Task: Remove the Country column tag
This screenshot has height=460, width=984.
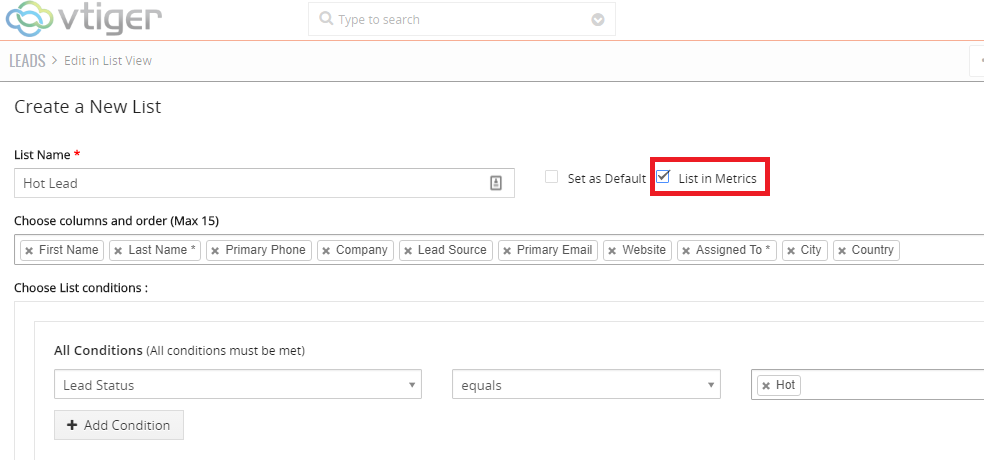Action: tap(842, 250)
